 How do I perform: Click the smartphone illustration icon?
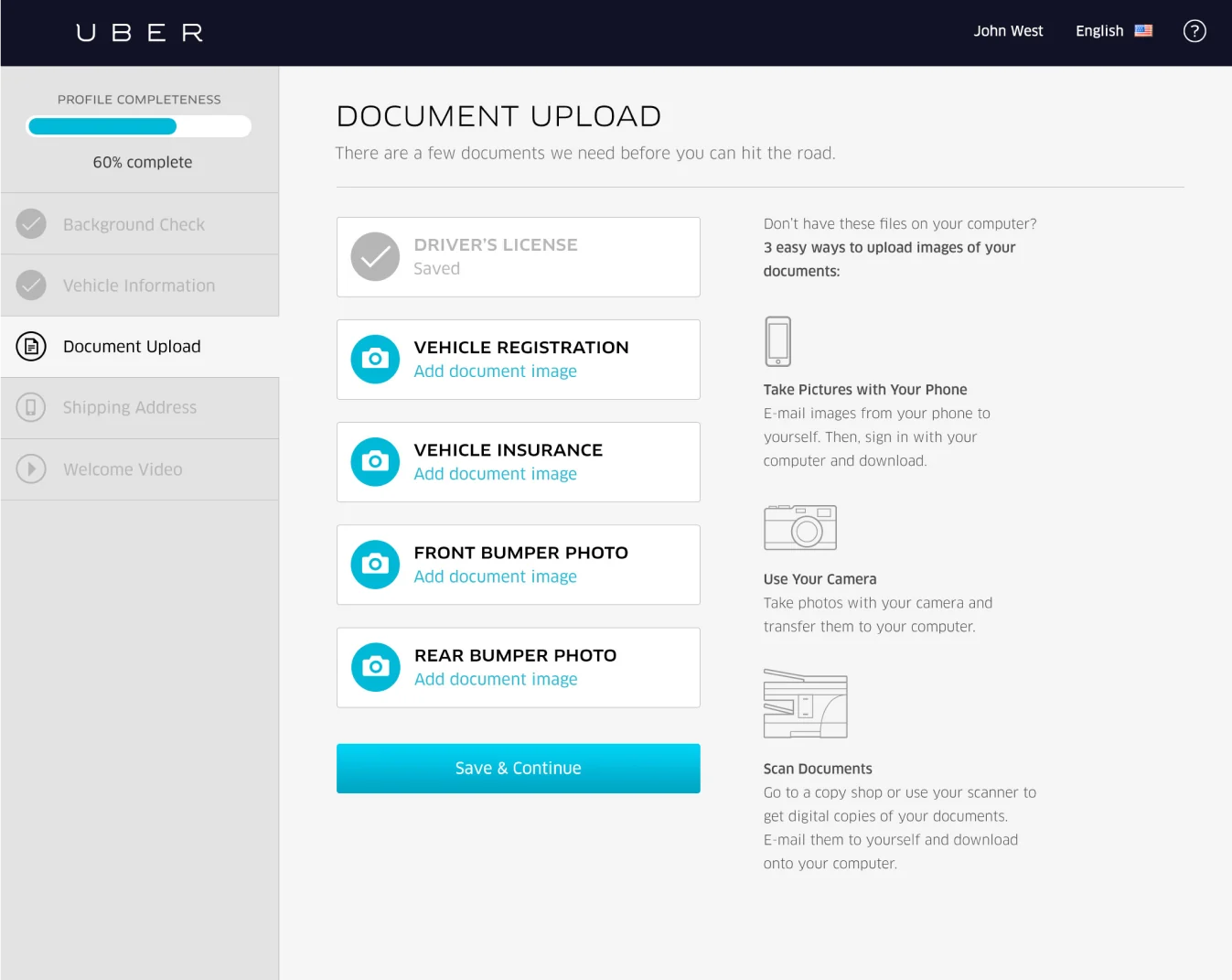(x=777, y=341)
